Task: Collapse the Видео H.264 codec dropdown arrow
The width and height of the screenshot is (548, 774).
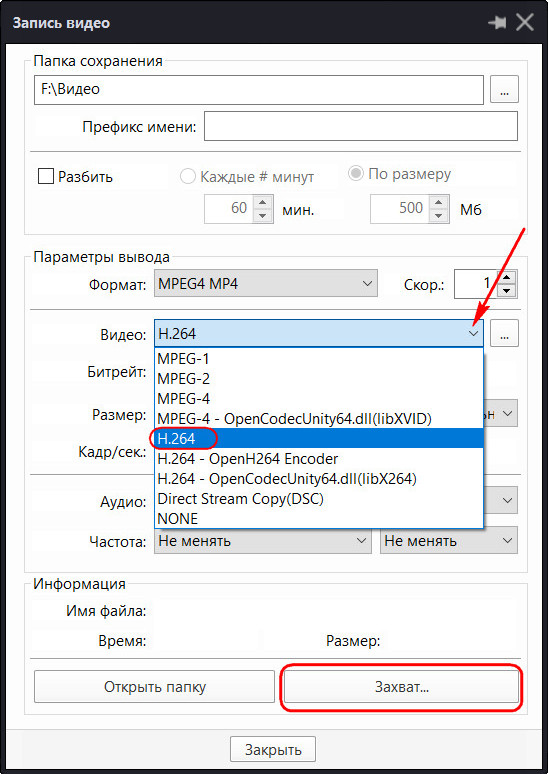Action: pos(473,334)
